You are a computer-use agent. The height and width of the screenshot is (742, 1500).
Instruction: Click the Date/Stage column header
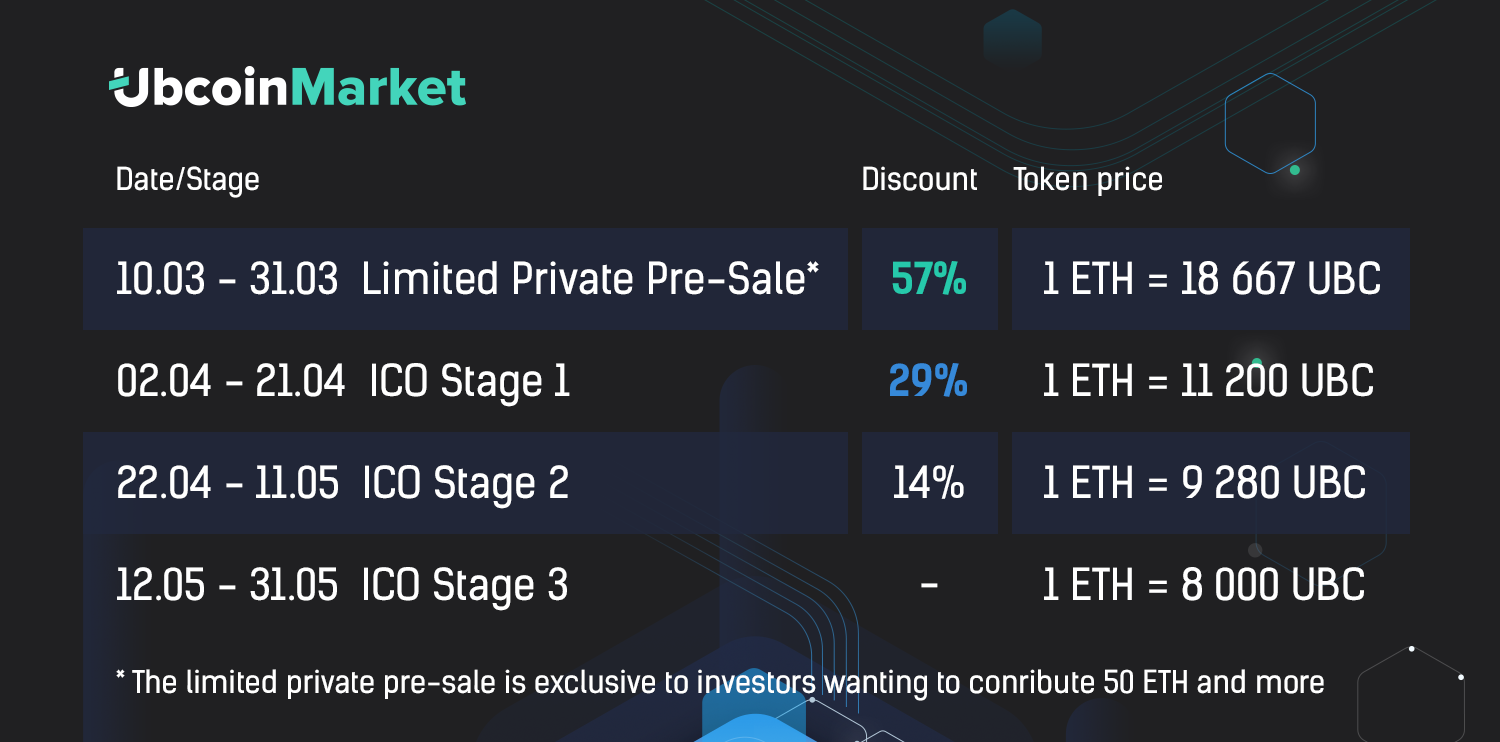188,180
